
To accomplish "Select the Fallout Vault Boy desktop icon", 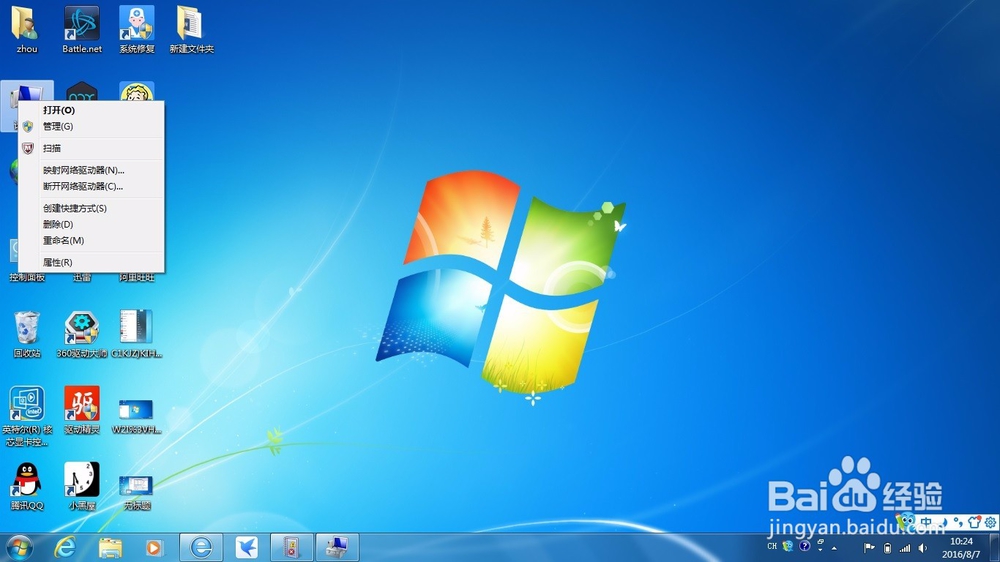I will (x=137, y=91).
